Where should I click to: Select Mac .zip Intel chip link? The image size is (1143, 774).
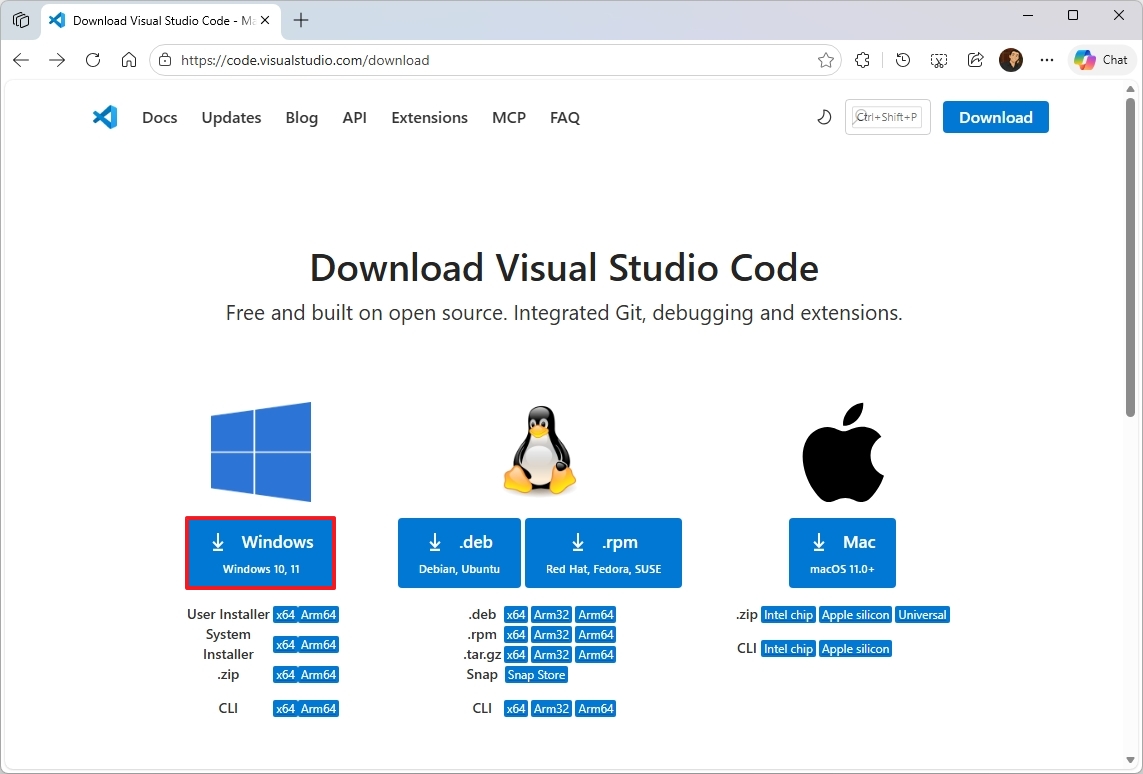pos(788,614)
